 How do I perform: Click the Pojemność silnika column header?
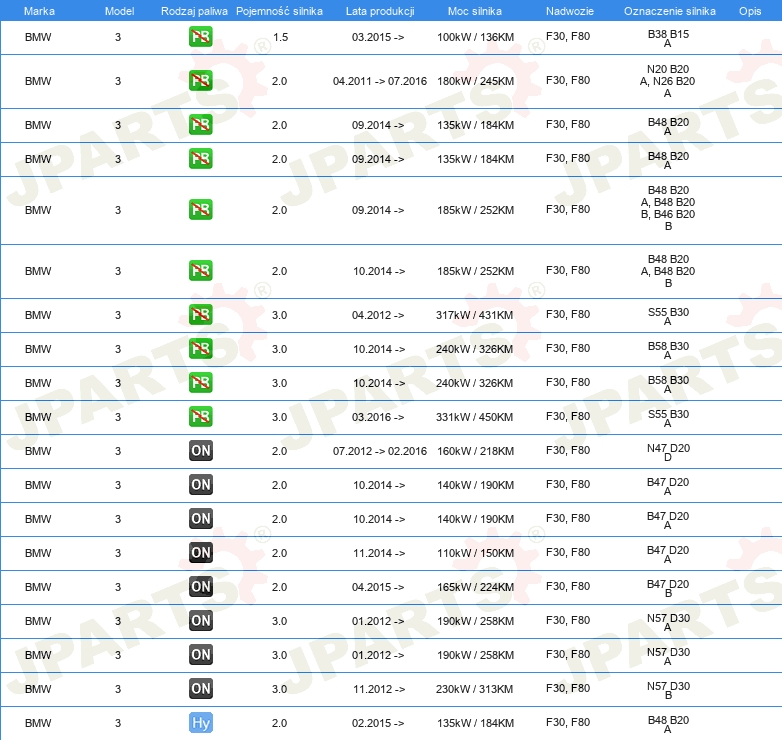click(x=279, y=10)
